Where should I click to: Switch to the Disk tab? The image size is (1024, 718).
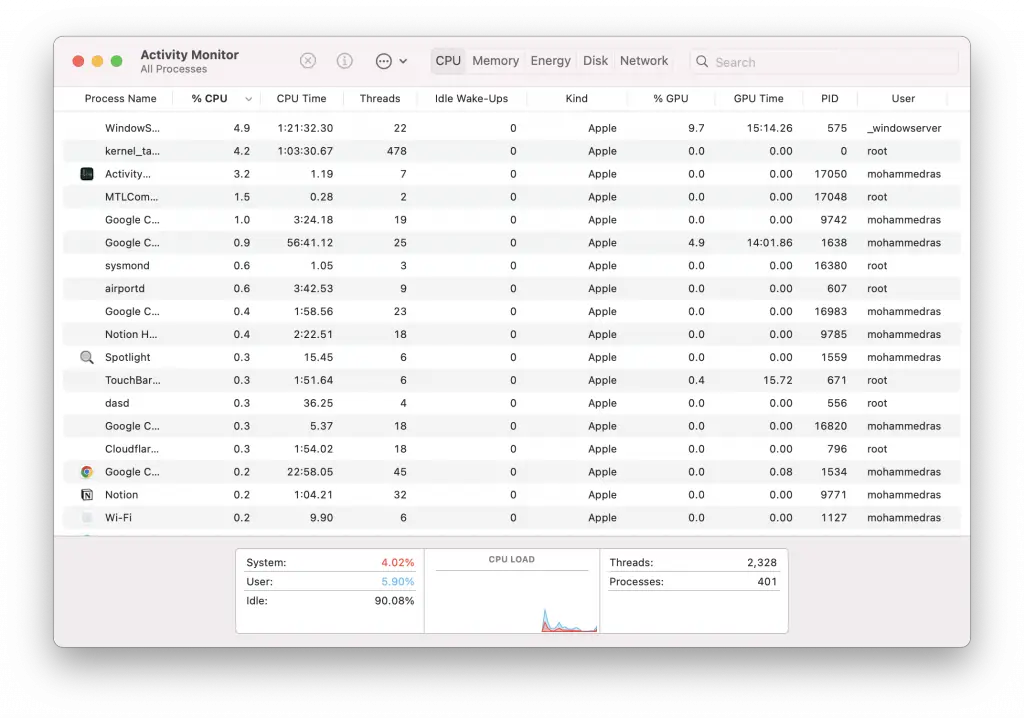(x=595, y=61)
